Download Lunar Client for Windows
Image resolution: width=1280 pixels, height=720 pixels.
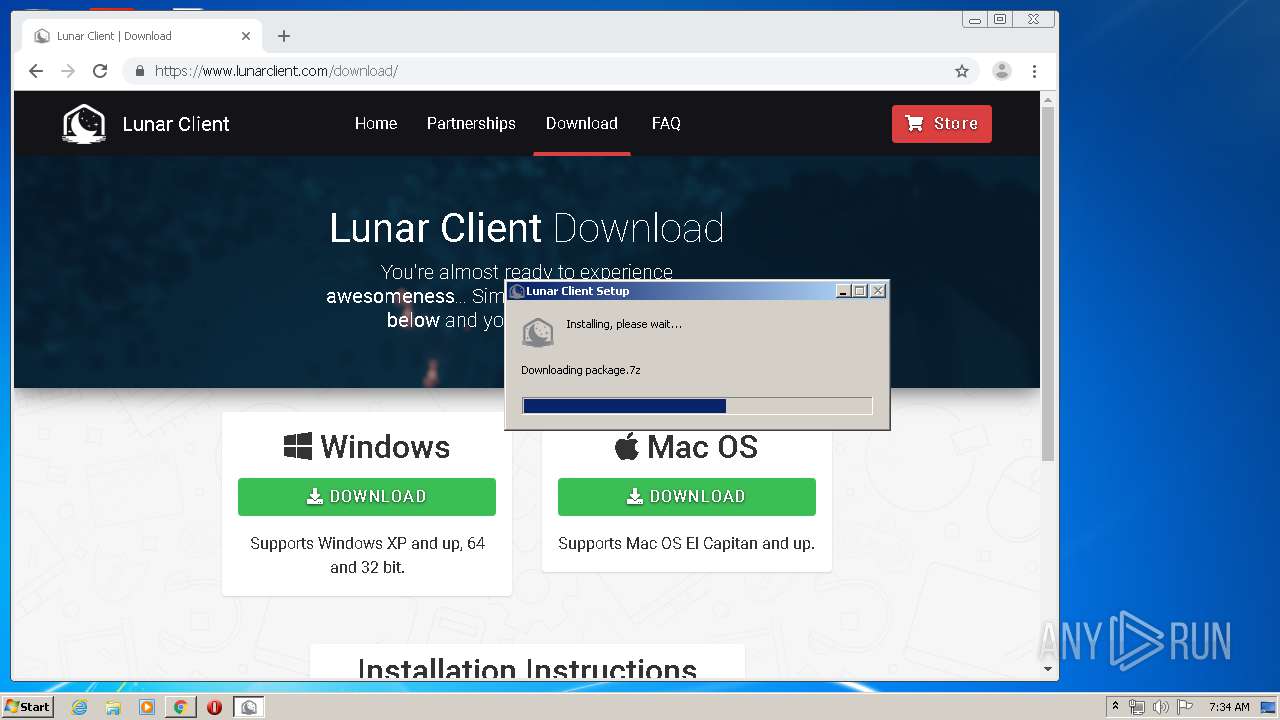367,497
